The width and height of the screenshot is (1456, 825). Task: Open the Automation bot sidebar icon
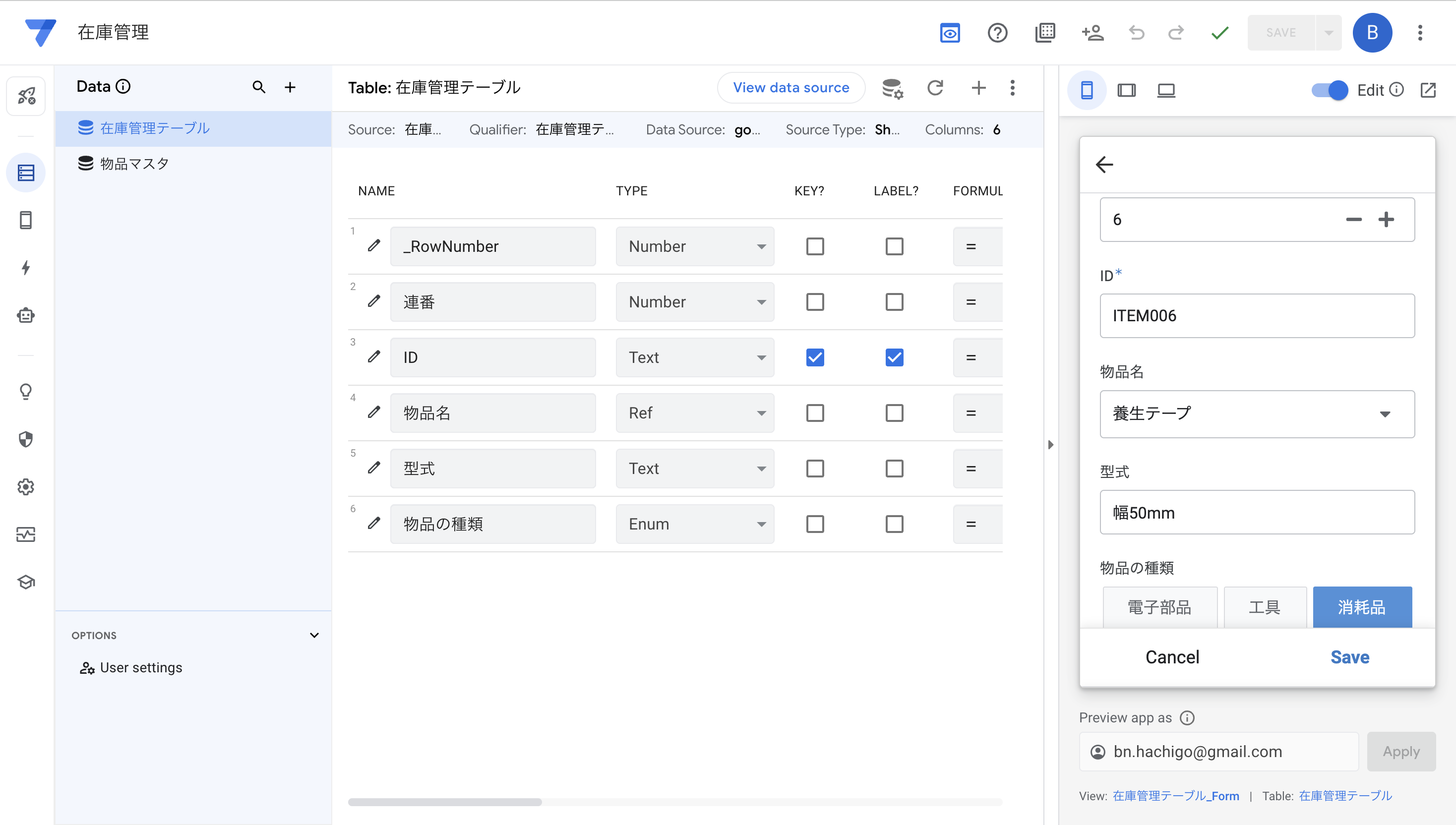pos(25,316)
